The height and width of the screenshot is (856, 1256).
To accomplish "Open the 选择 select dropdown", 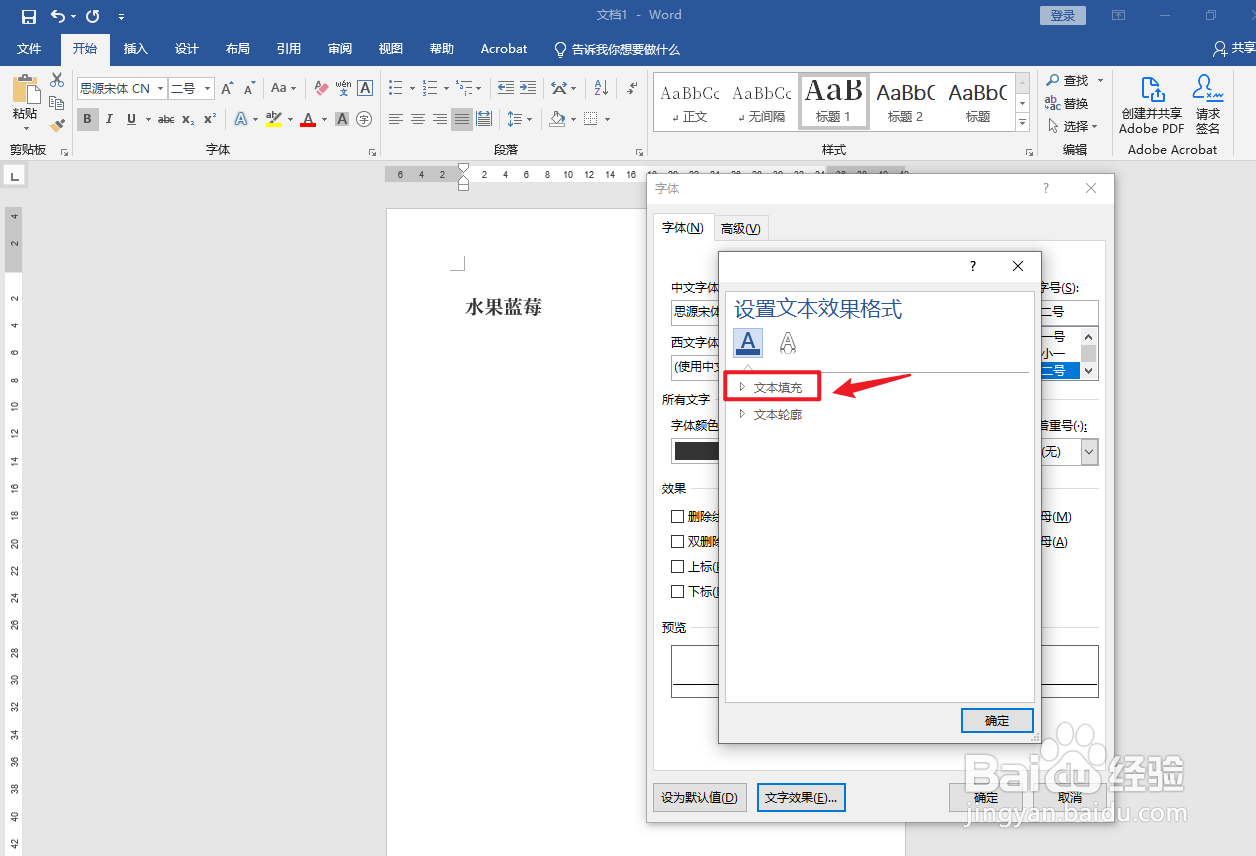I will (x=1074, y=126).
